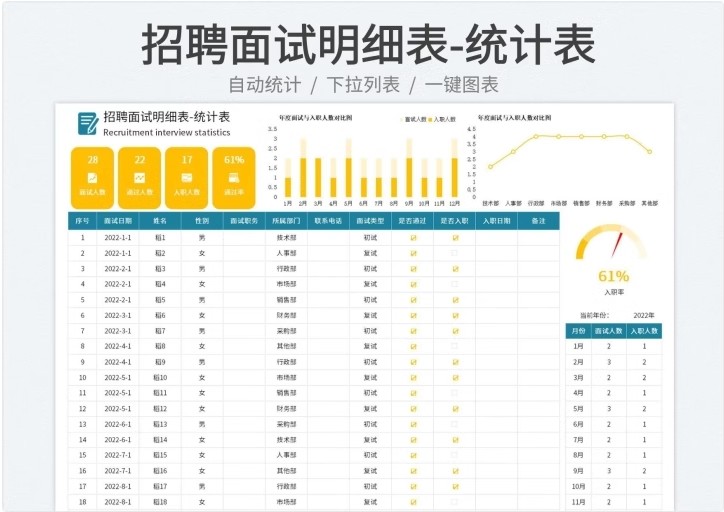Click the 月份 header in the monthly table

click(578, 331)
